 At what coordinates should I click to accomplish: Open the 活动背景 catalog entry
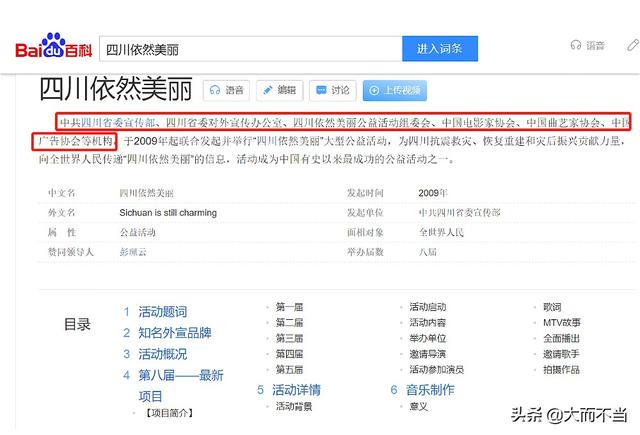[293, 406]
